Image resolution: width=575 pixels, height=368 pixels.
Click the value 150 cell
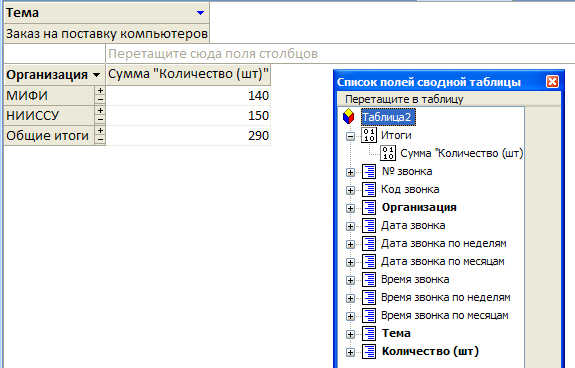coord(188,115)
